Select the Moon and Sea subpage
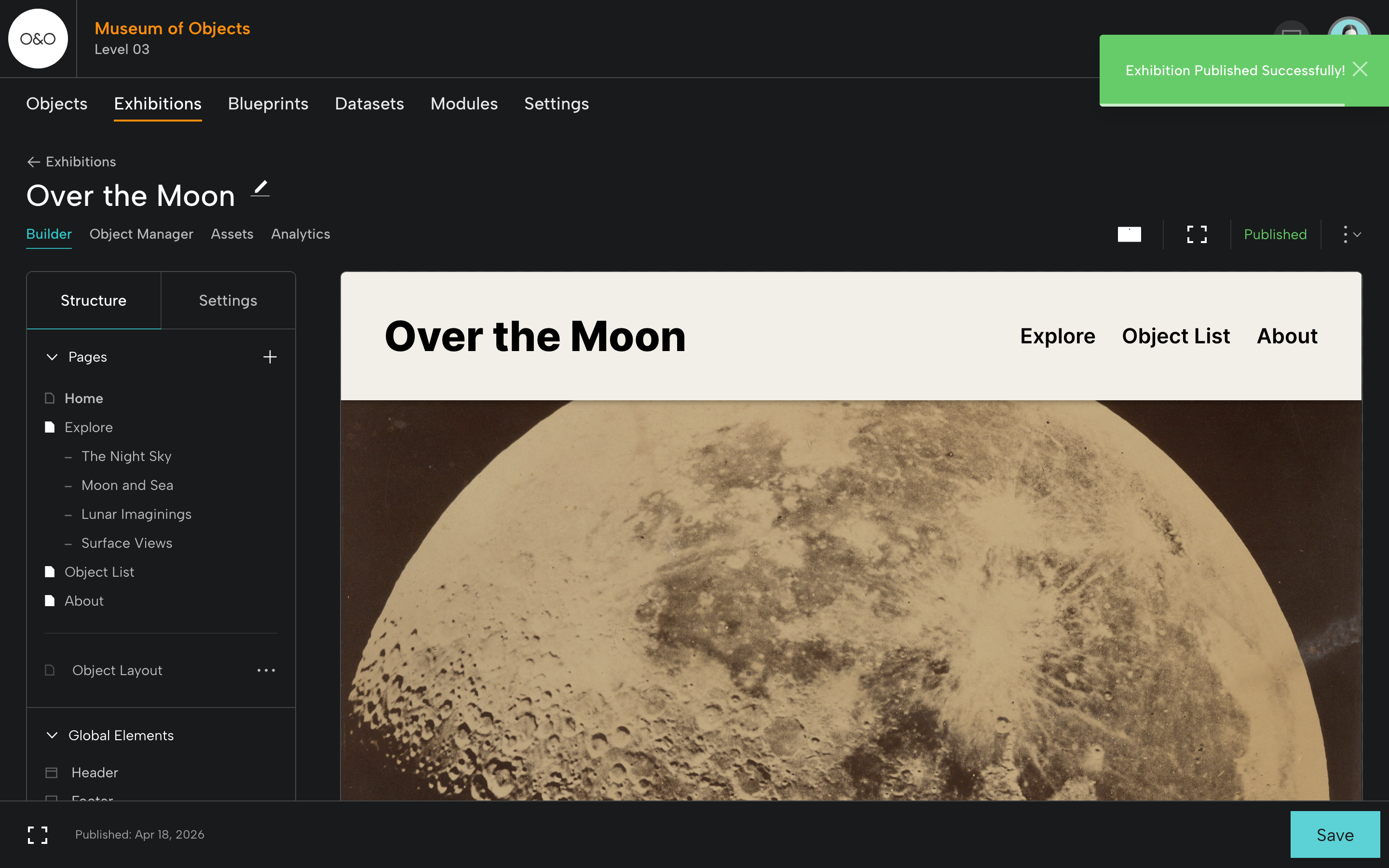The height and width of the screenshot is (868, 1389). pos(127,485)
